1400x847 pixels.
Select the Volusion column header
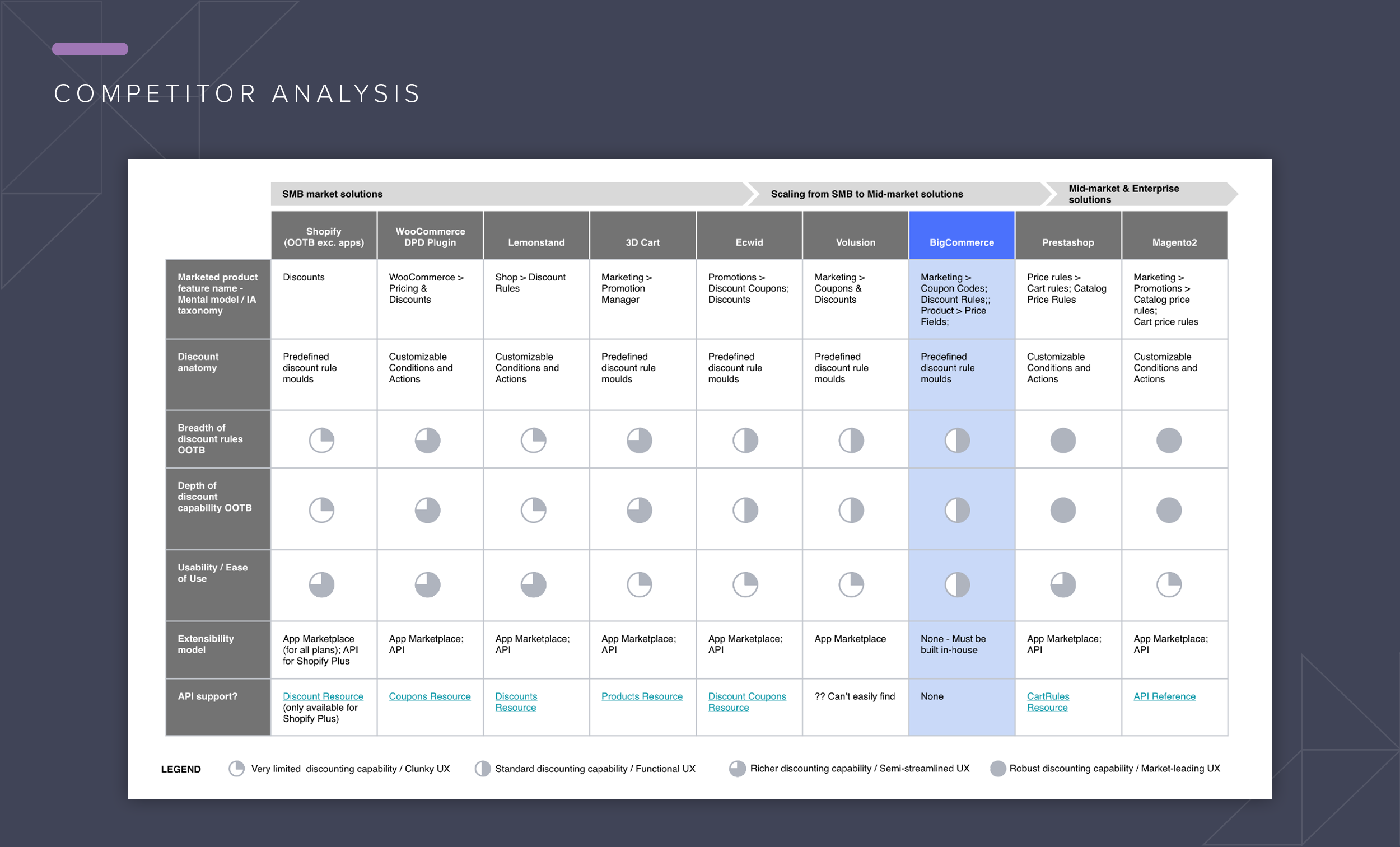(855, 235)
